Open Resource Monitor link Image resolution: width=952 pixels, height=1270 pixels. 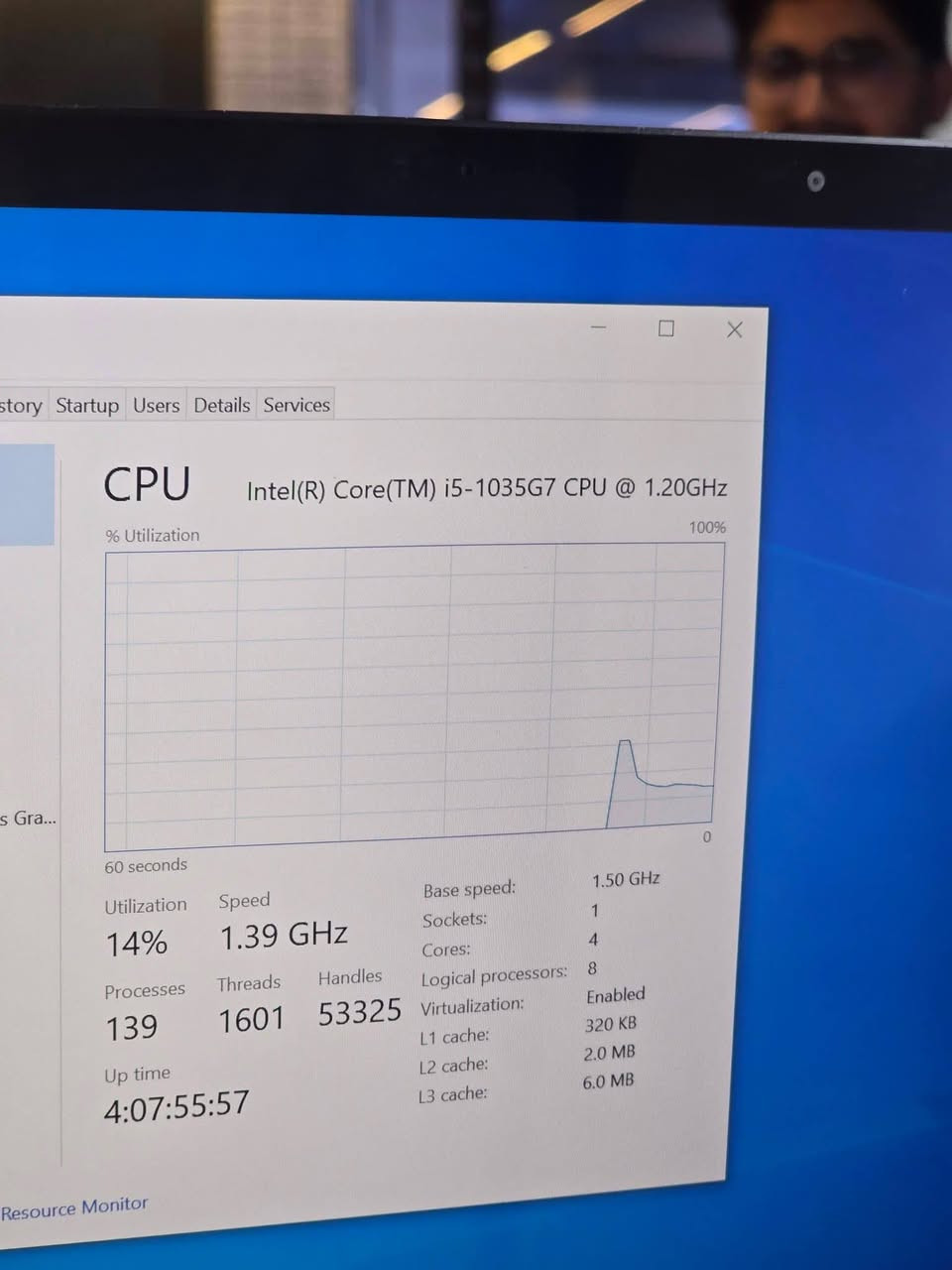[74, 1208]
